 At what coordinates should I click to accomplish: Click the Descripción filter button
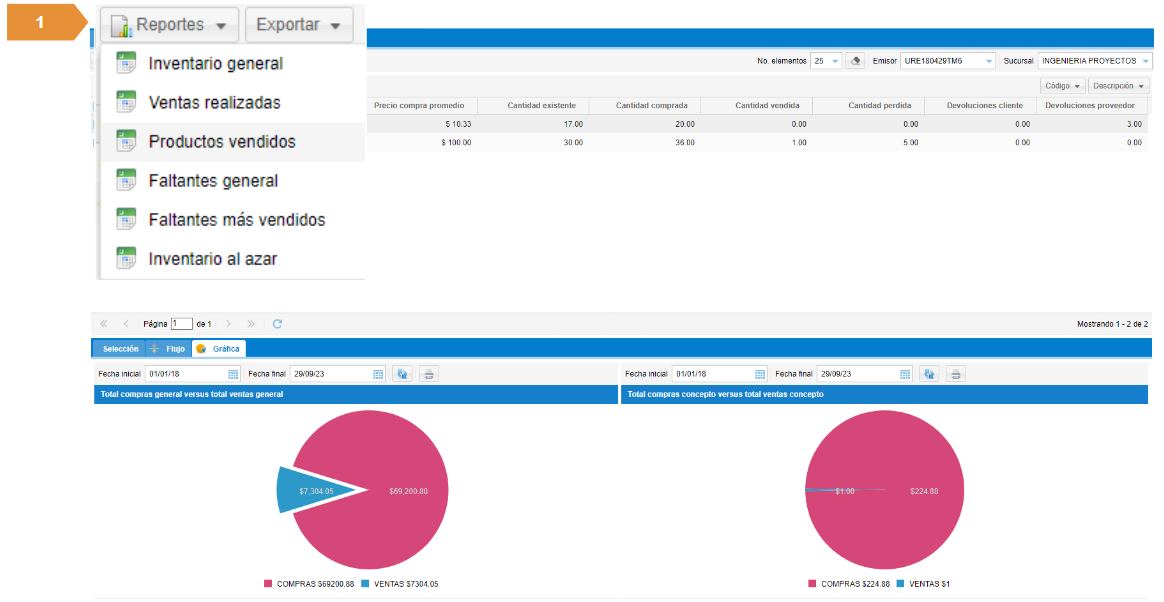tap(1119, 86)
